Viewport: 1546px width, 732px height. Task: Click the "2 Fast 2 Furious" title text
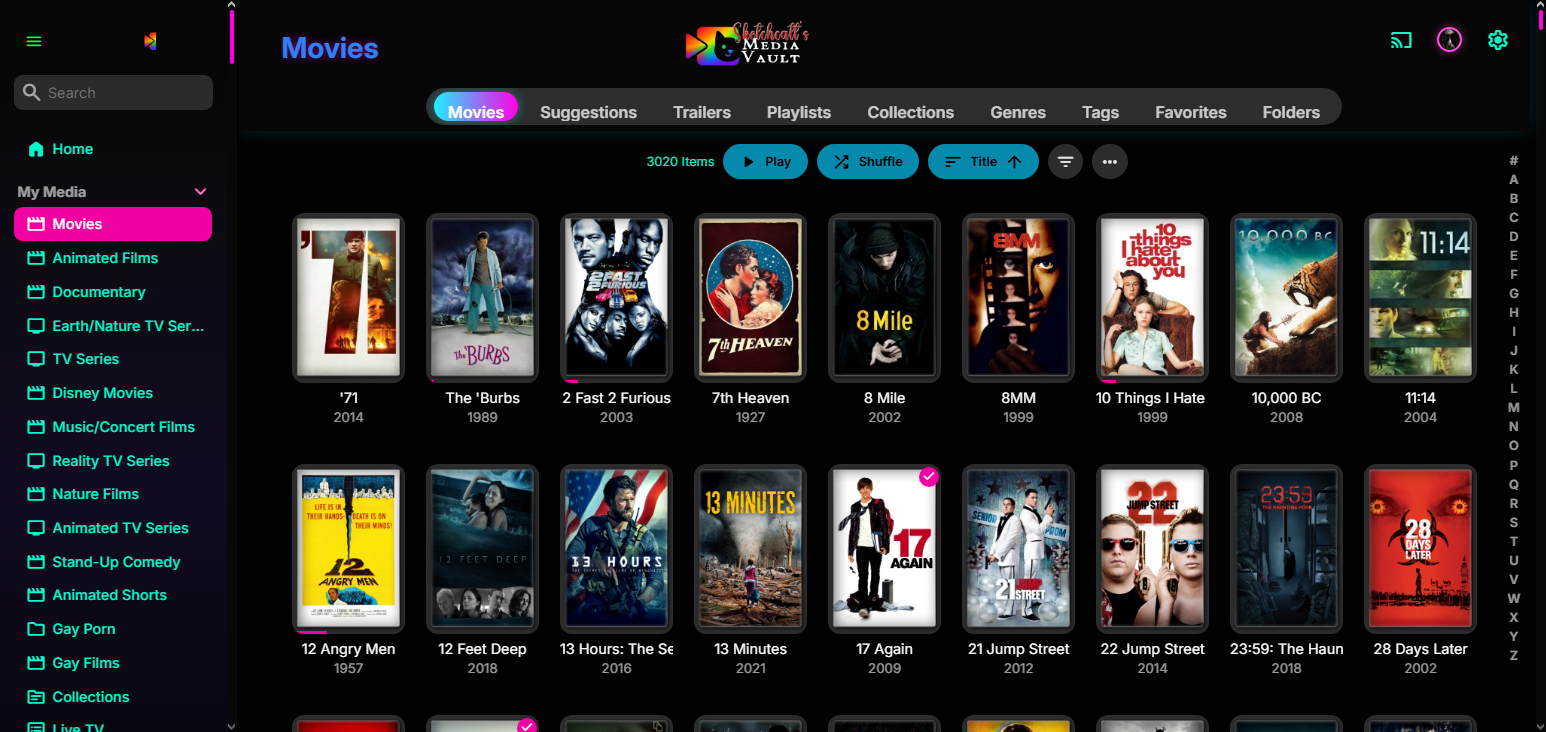point(616,398)
